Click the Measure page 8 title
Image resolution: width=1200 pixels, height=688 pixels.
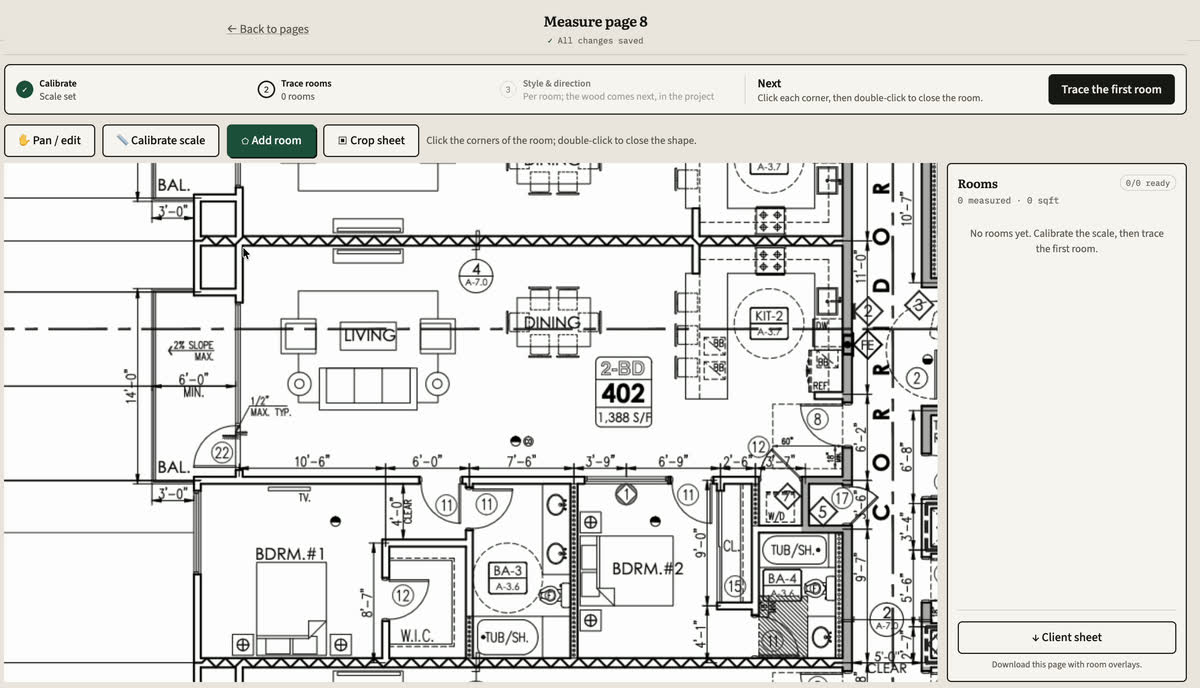[596, 21]
